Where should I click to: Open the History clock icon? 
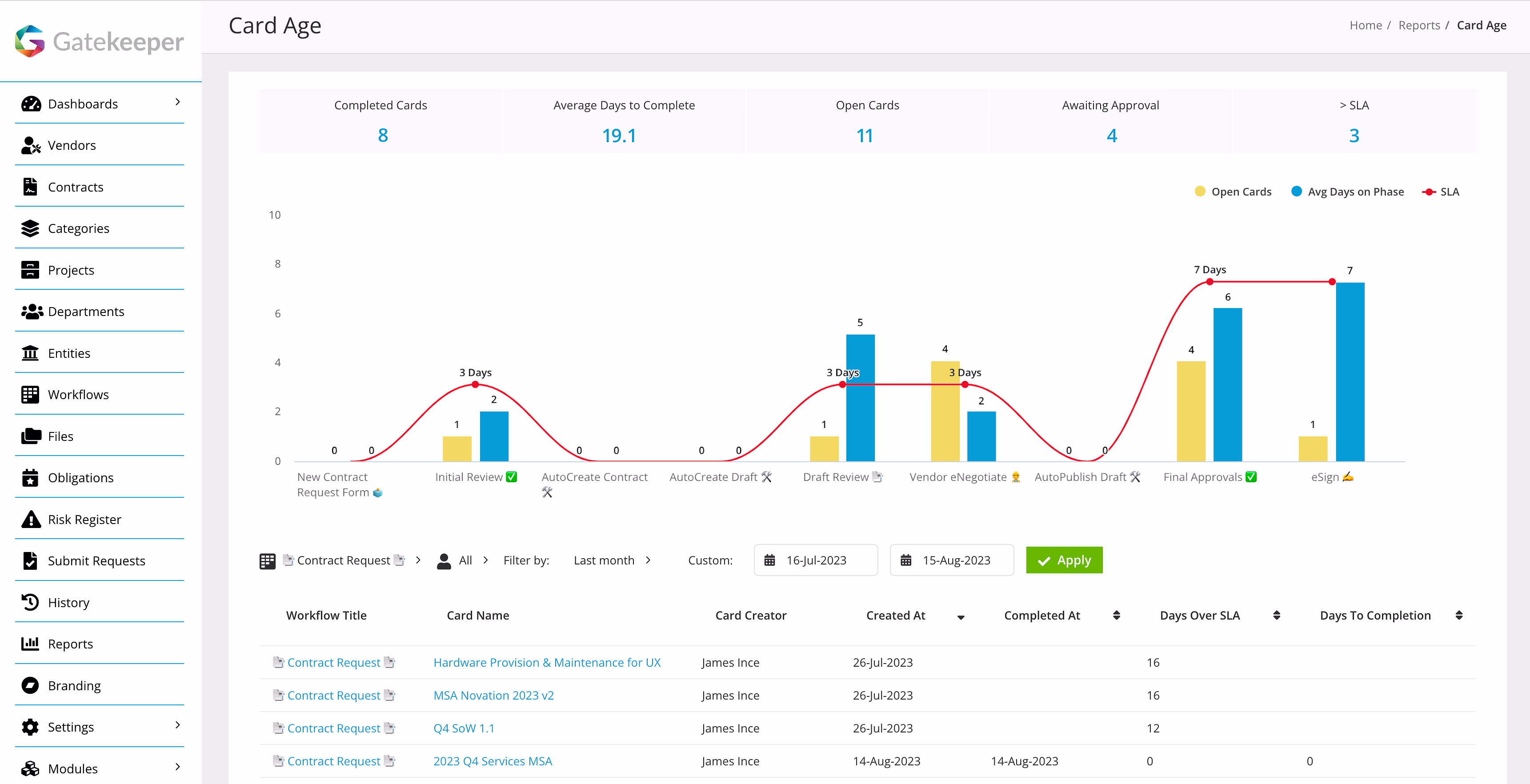30,602
